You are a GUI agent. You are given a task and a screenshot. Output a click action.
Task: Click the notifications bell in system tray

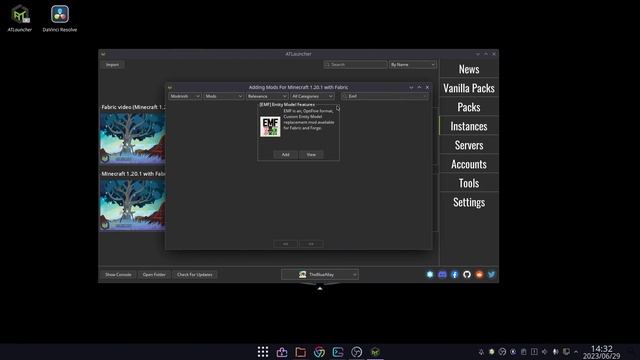tap(481, 352)
